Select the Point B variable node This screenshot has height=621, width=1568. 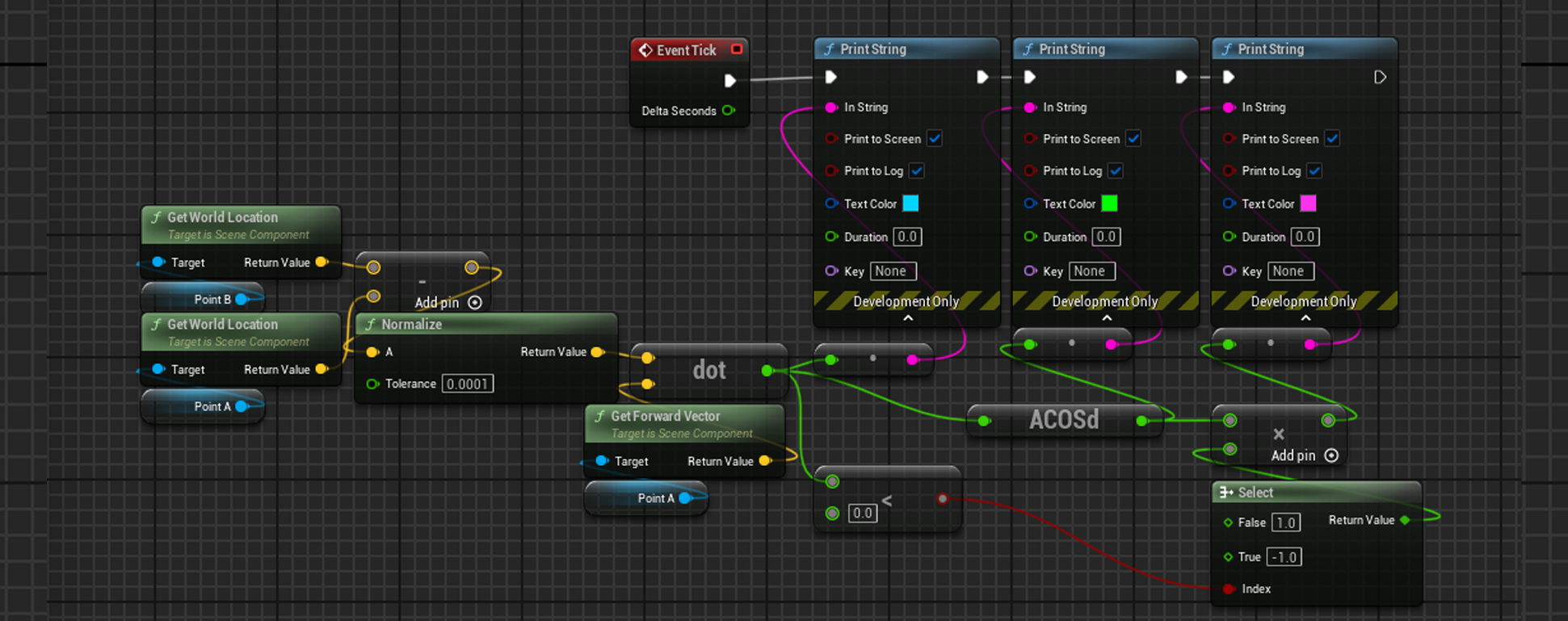(203, 300)
